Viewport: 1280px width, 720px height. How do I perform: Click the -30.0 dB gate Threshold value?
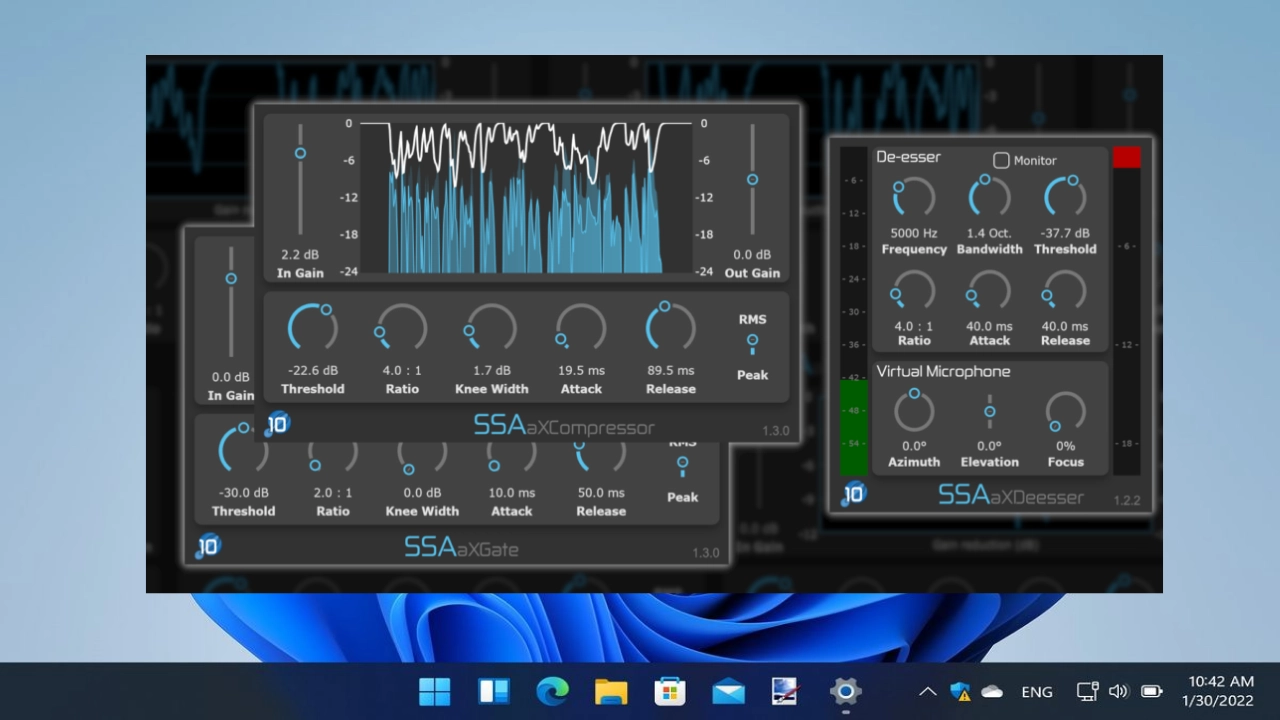pos(244,493)
